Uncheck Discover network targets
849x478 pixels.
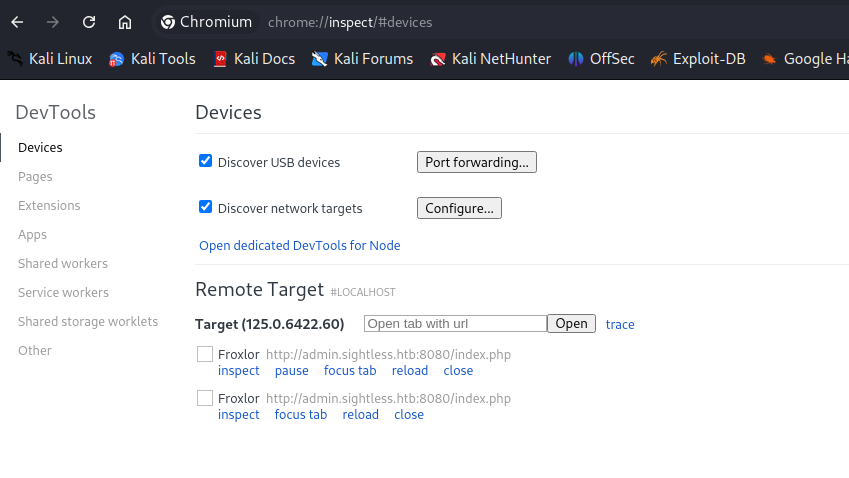coord(205,207)
